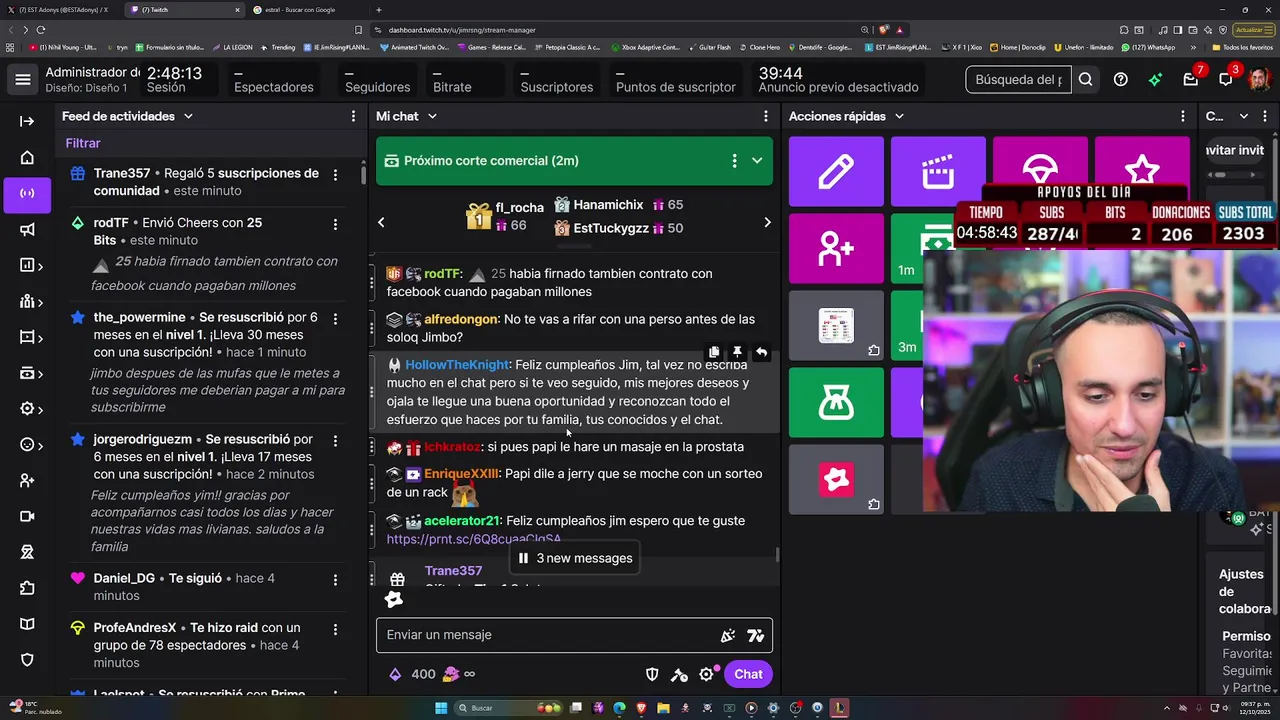The width and height of the screenshot is (1280, 720).
Task: Click the pause icon on new messages banner
Action: [x=523, y=558]
